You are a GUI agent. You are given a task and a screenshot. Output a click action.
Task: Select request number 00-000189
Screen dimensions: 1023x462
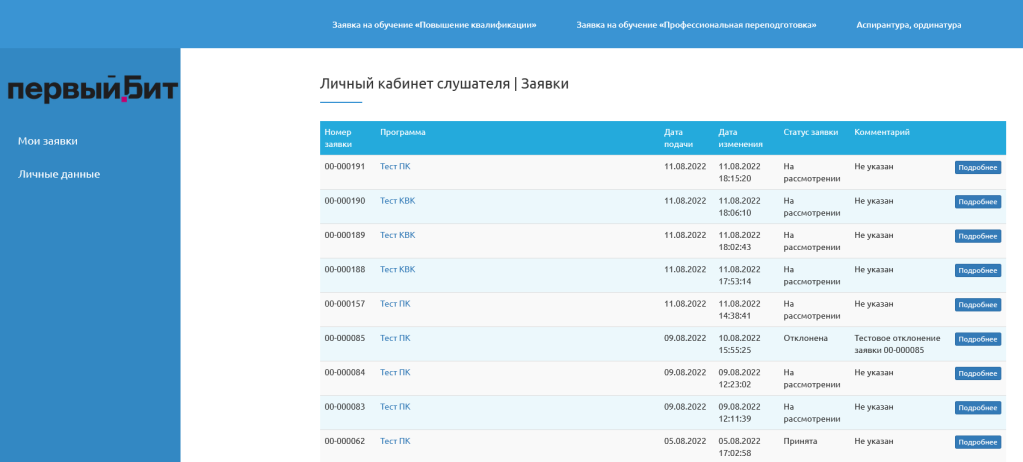tap(344, 235)
